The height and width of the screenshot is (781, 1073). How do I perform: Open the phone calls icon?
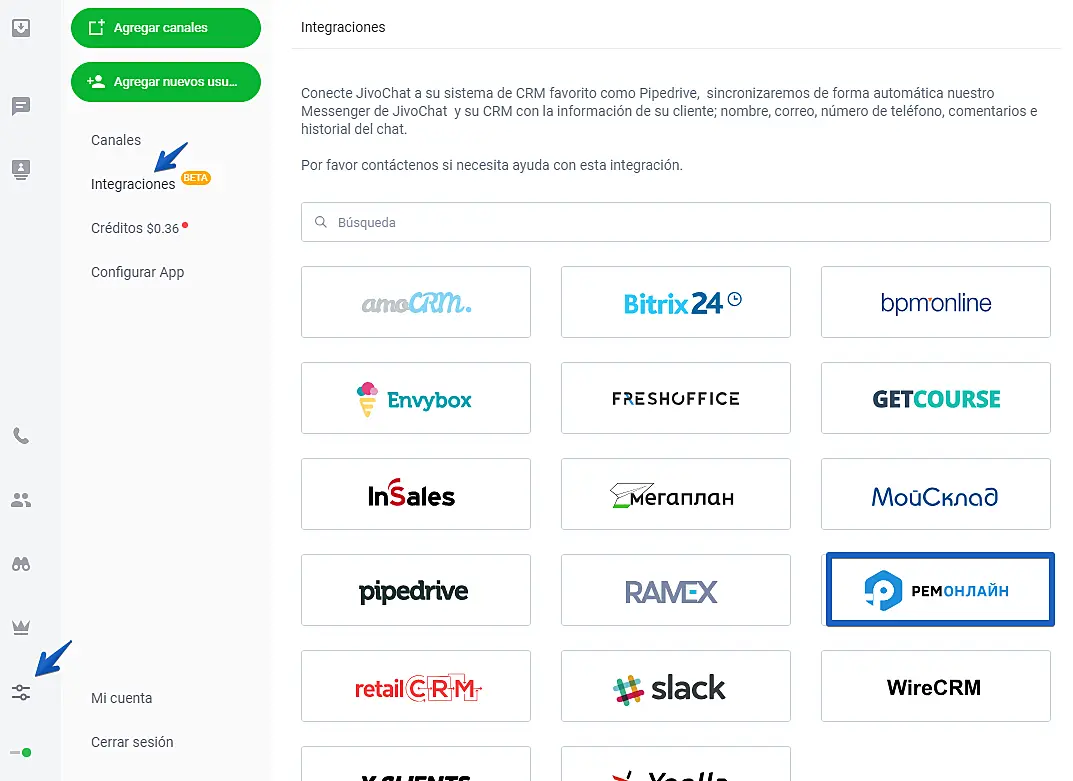[21, 436]
